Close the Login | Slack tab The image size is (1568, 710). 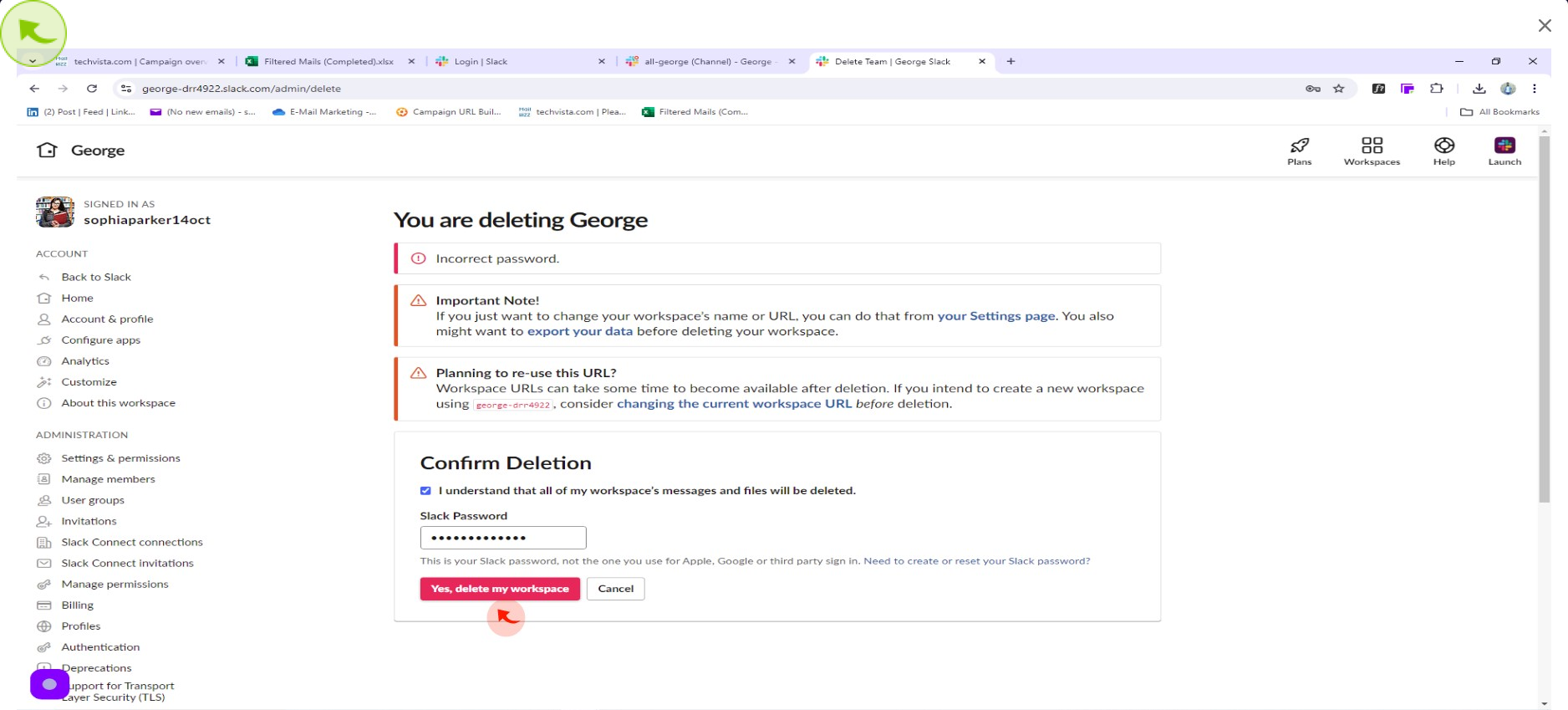coord(601,61)
